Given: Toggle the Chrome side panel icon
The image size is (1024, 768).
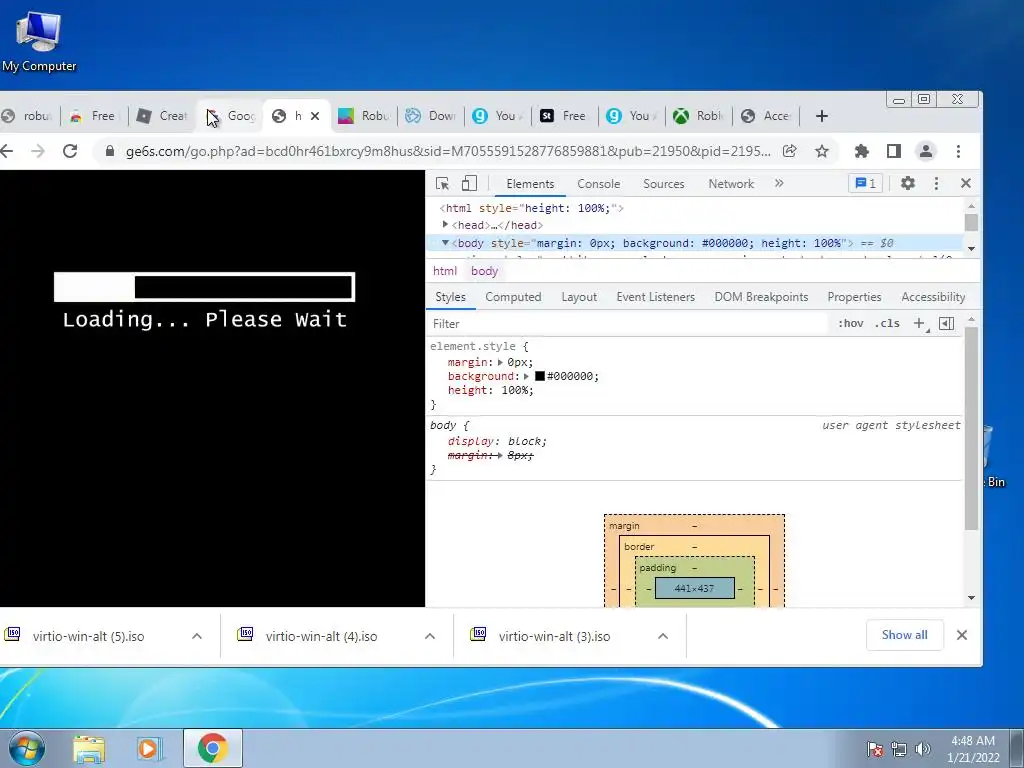Looking at the screenshot, I should 893,152.
